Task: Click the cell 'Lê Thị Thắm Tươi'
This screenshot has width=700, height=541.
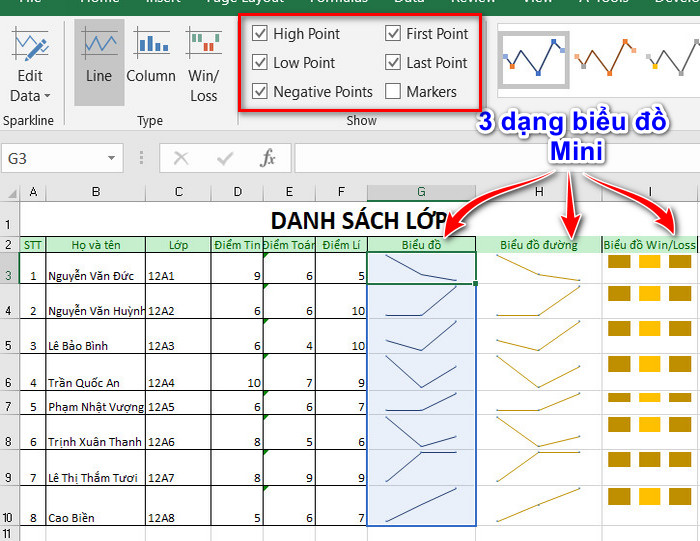Action: pyautogui.click(x=96, y=468)
